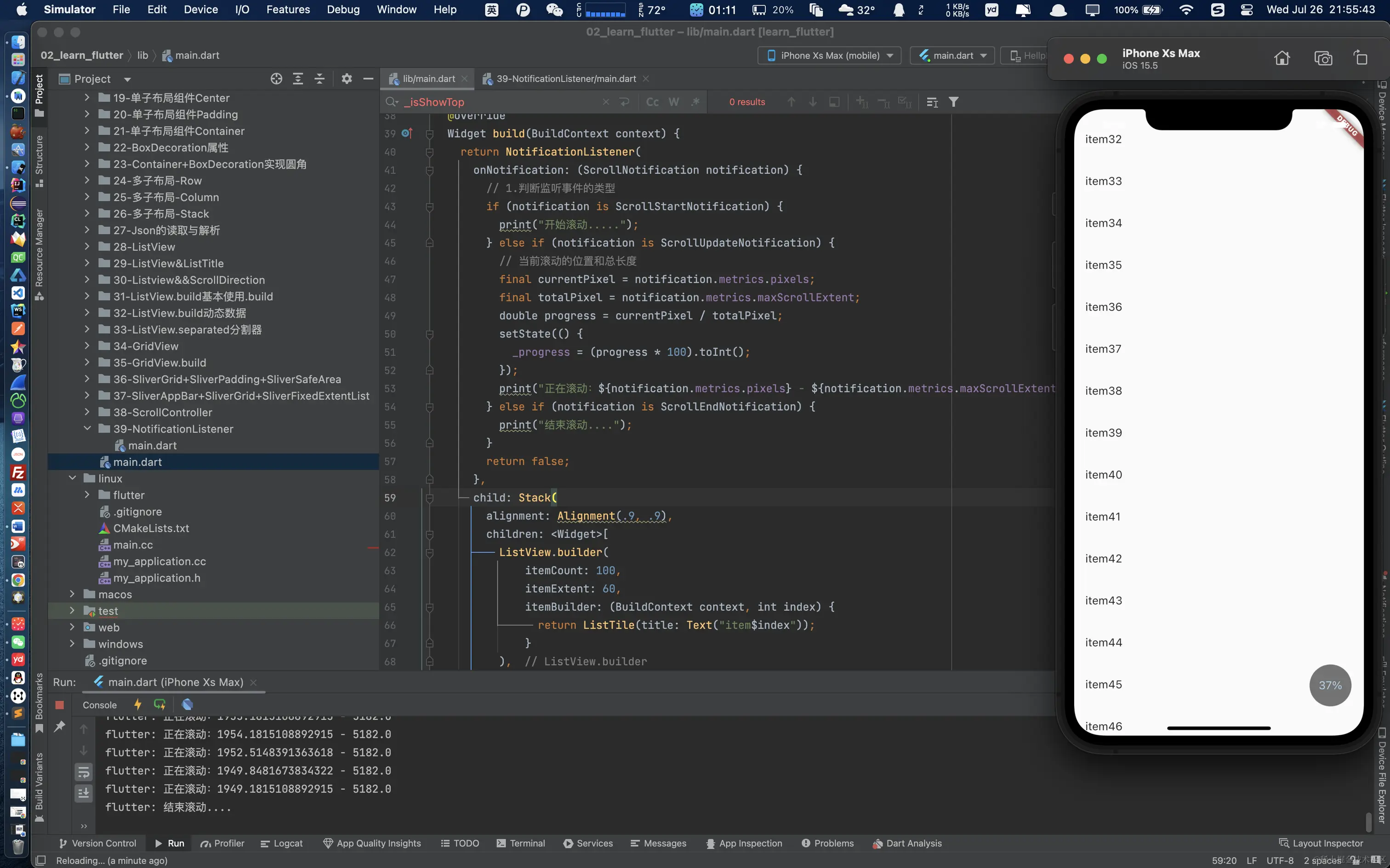Click the Wi-Fi icon in menu bar

pyautogui.click(x=1185, y=10)
